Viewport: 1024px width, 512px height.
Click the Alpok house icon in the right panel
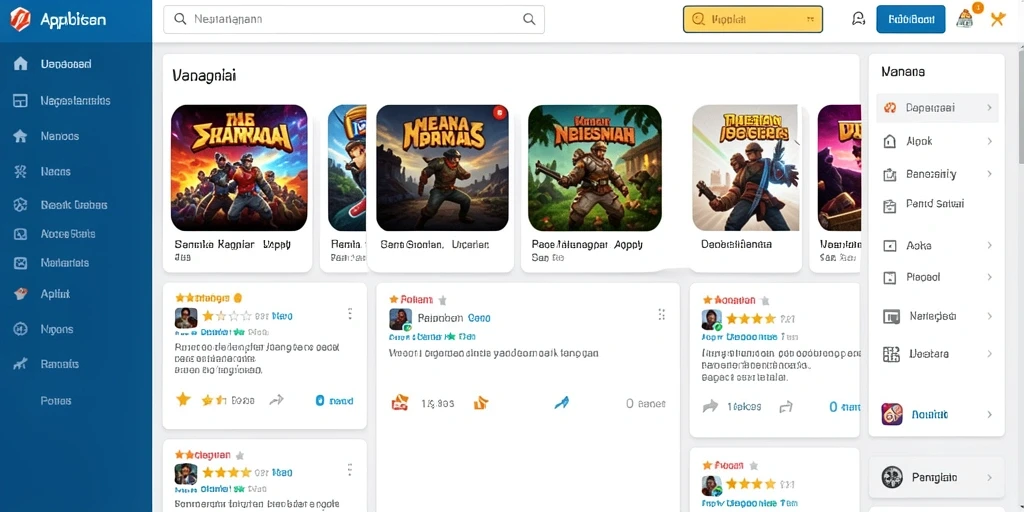889,141
